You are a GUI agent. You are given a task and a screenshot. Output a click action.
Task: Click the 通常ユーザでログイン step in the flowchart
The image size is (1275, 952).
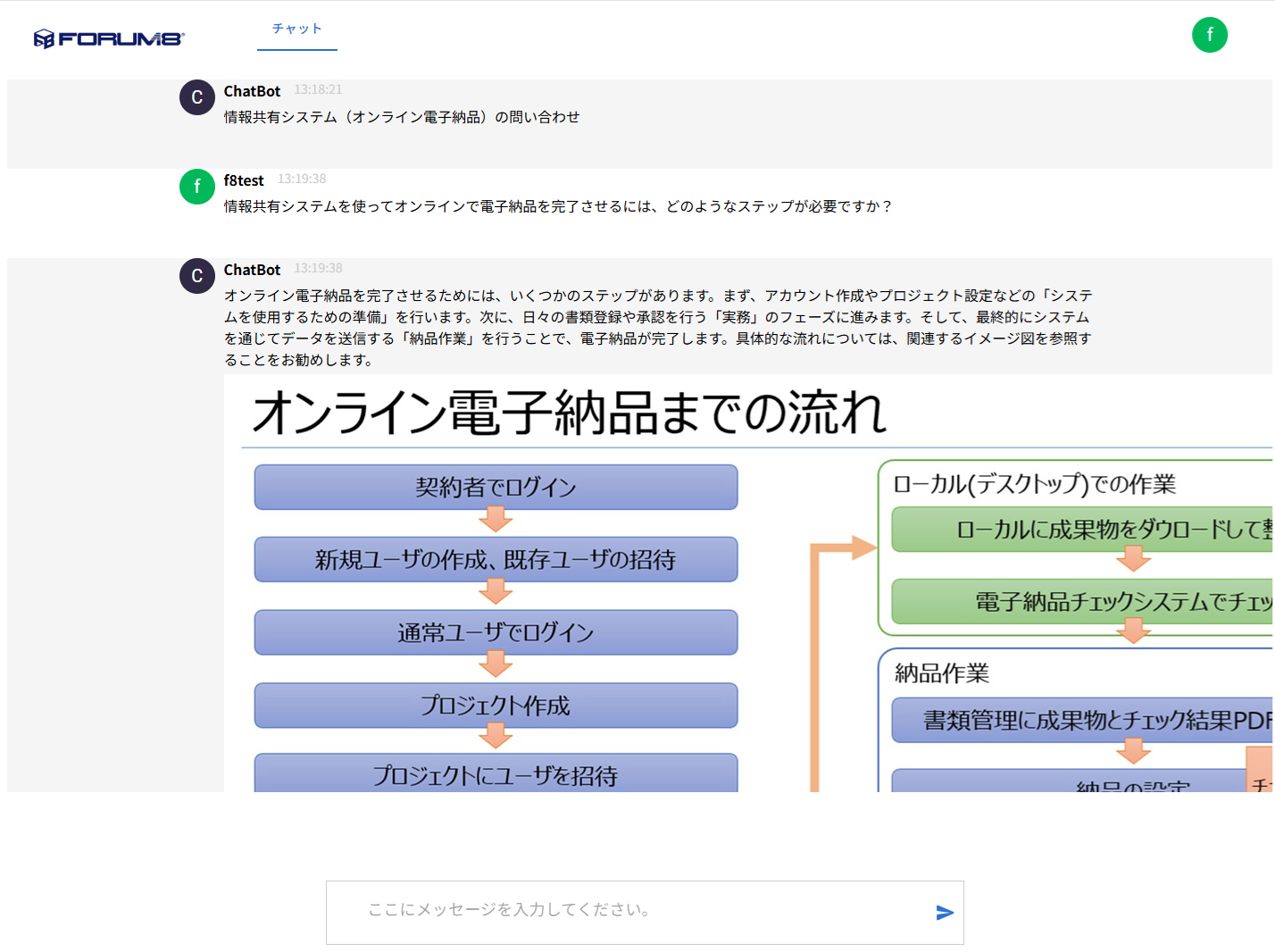pos(496,633)
